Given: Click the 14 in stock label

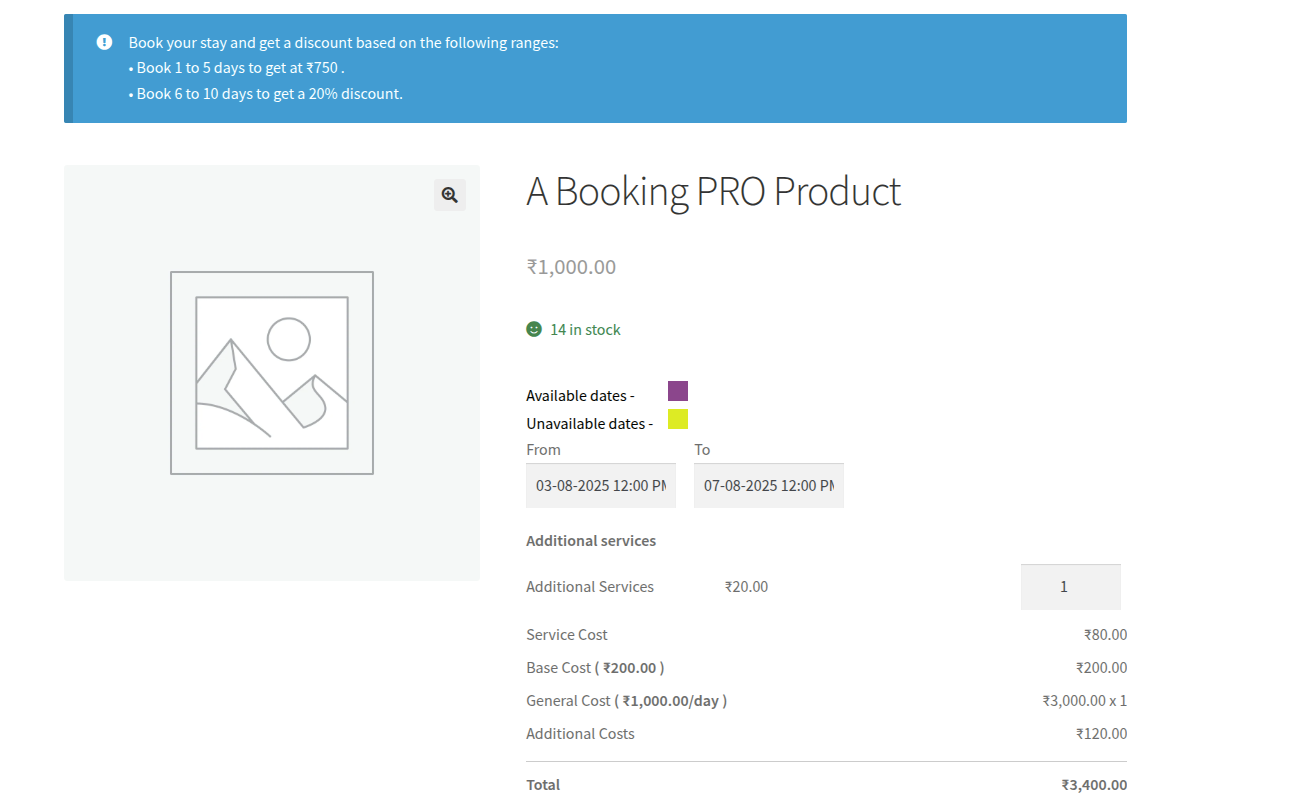Looking at the screenshot, I should pos(585,329).
